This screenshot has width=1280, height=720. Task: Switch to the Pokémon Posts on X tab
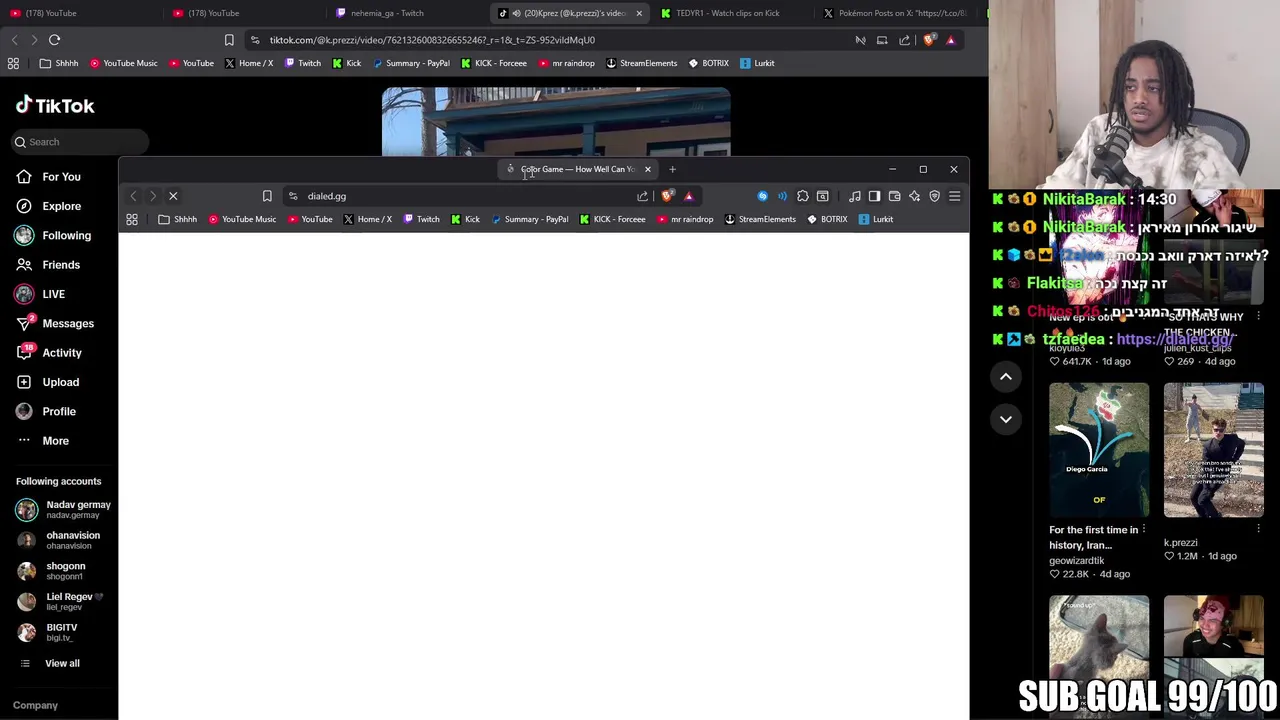pyautogui.click(x=895, y=13)
